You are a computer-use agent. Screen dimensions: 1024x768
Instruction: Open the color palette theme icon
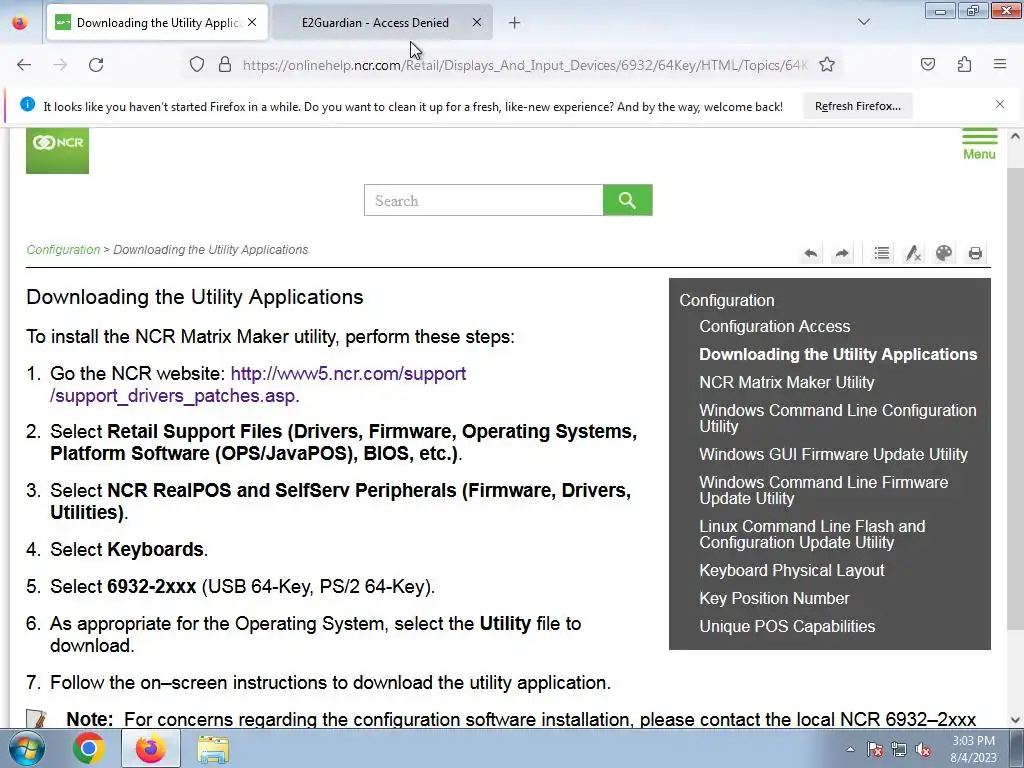pos(944,253)
